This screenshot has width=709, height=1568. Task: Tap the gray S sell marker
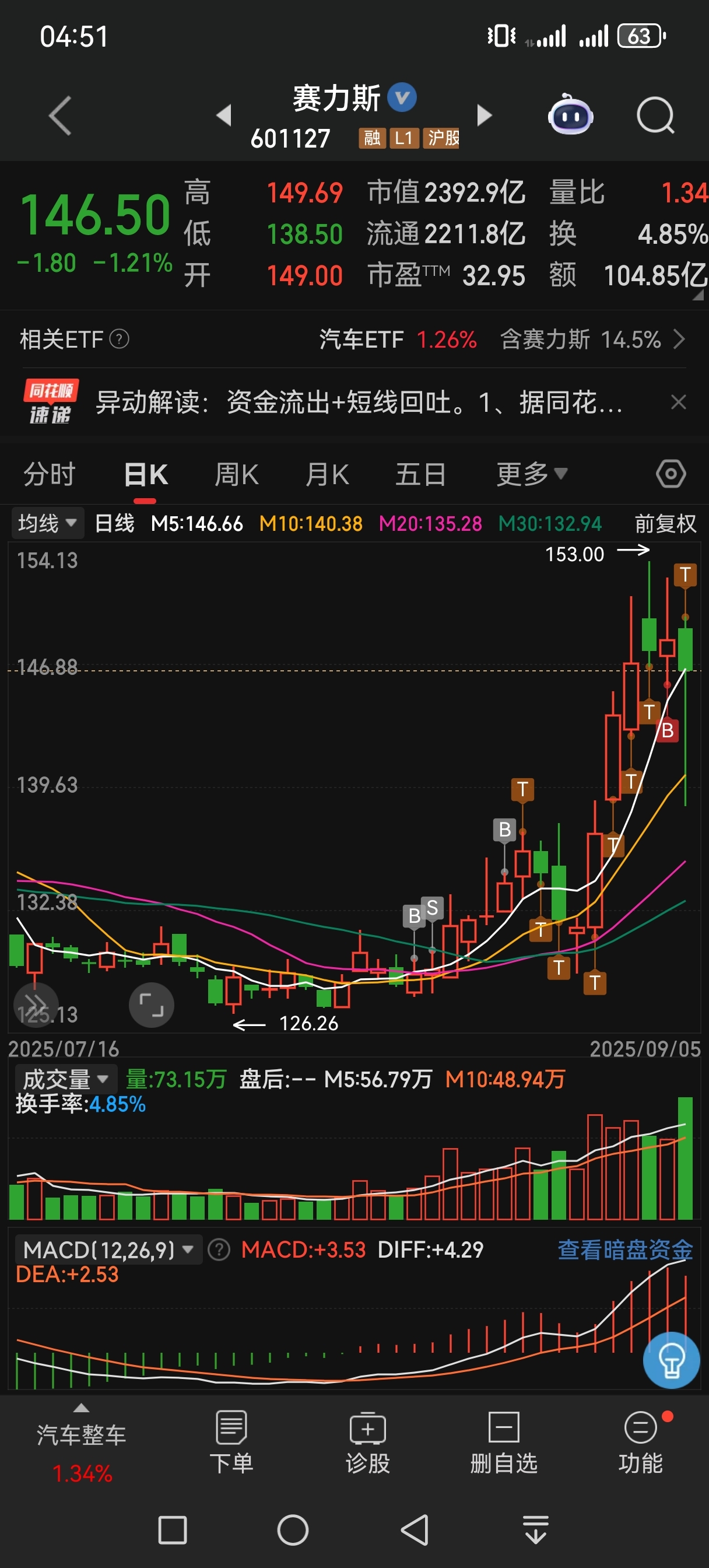click(432, 908)
